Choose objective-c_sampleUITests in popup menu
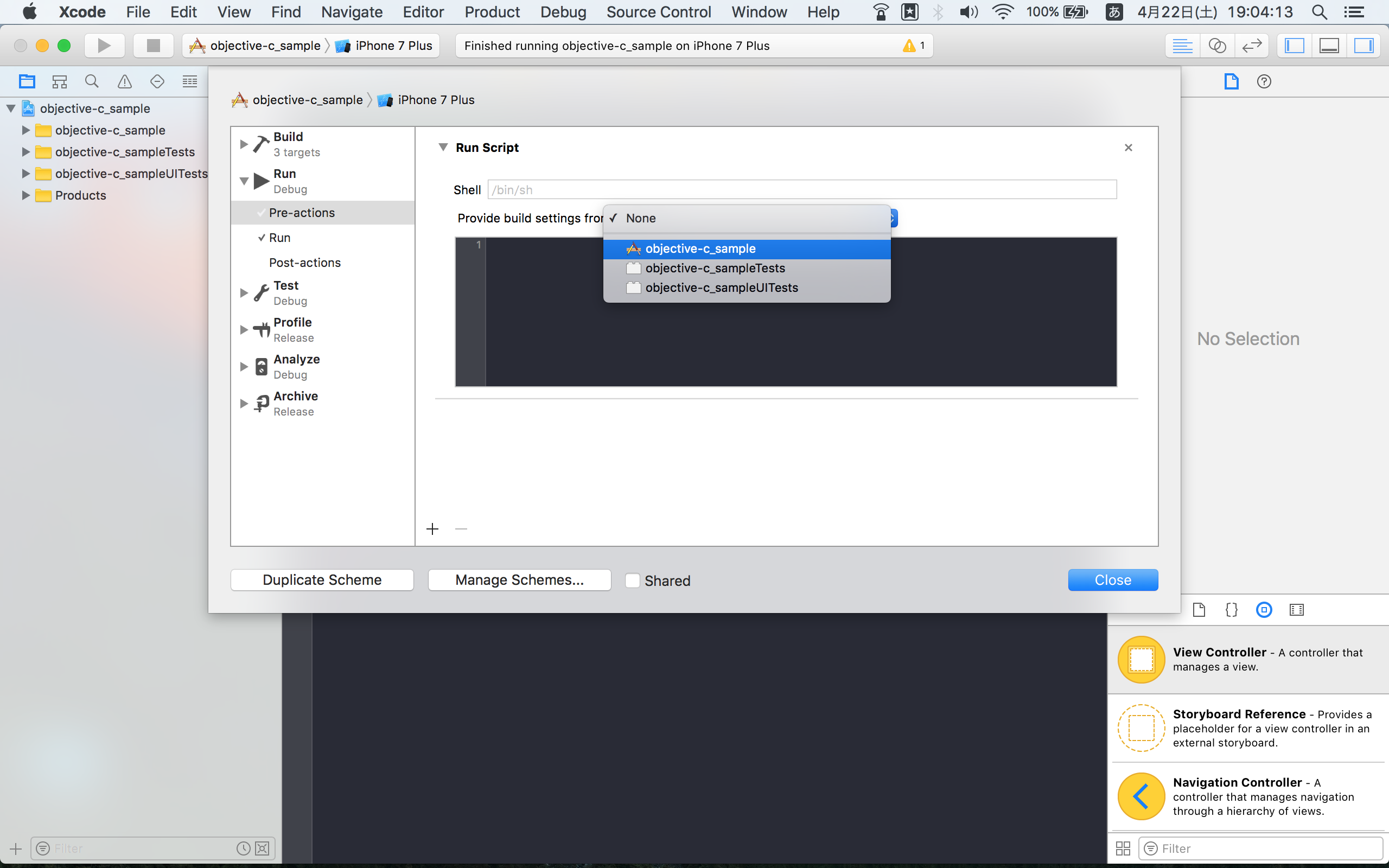This screenshot has width=1389, height=868. click(x=747, y=288)
